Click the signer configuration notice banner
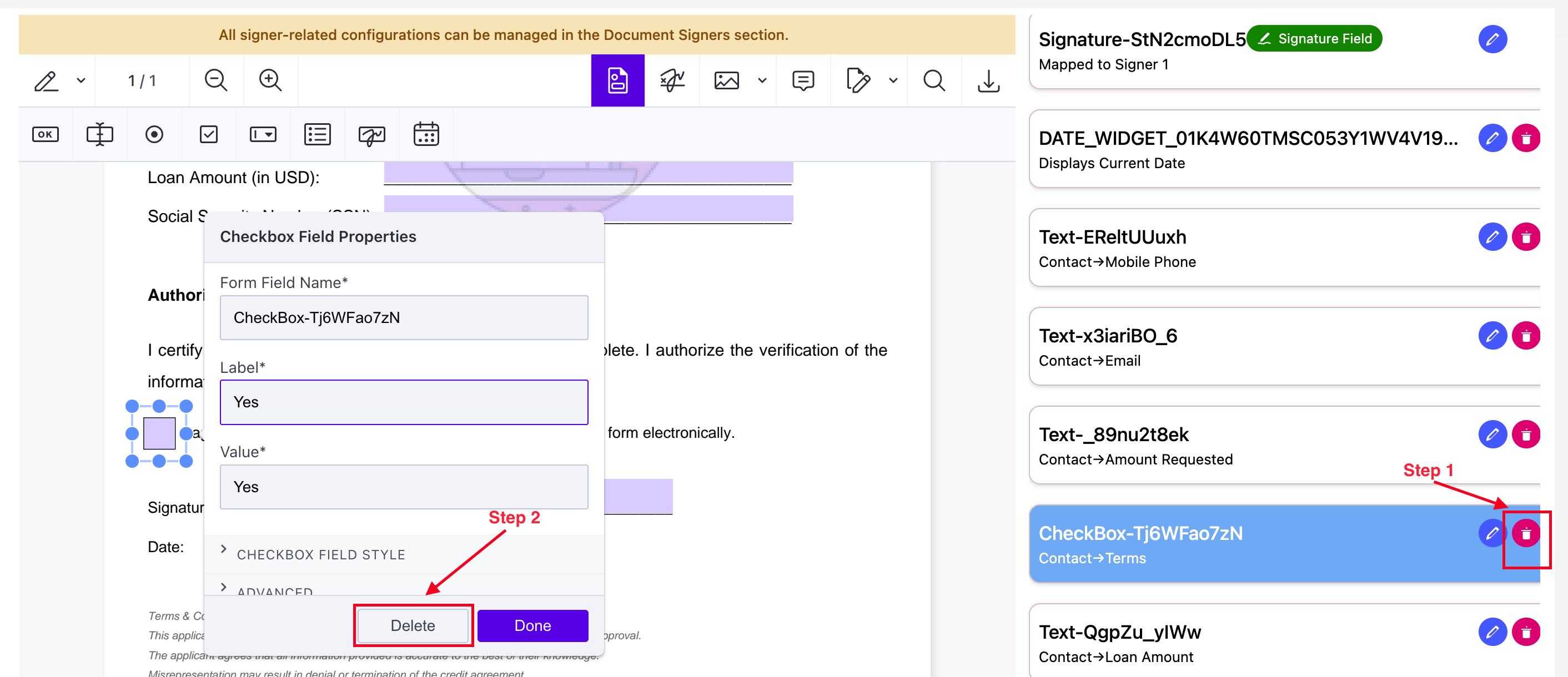1568x677 pixels. [x=517, y=34]
